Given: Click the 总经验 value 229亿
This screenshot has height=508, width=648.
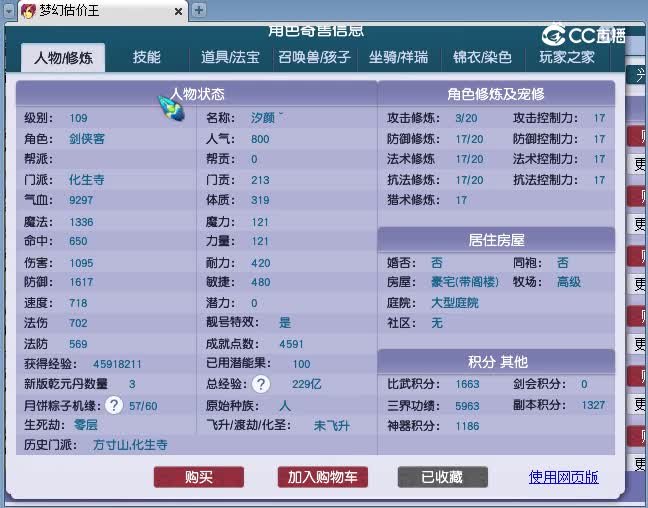Looking at the screenshot, I should (x=306, y=384).
